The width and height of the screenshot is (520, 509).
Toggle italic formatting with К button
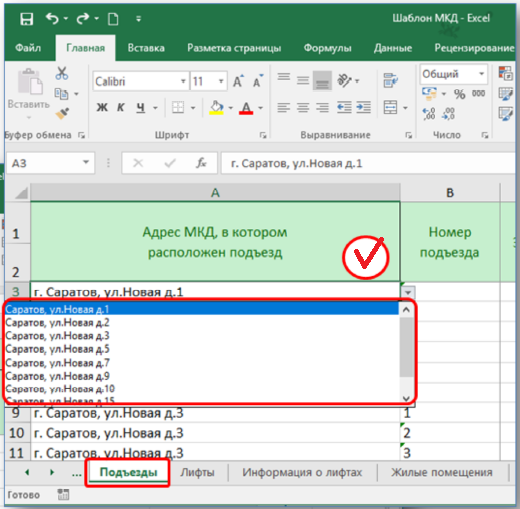121,107
